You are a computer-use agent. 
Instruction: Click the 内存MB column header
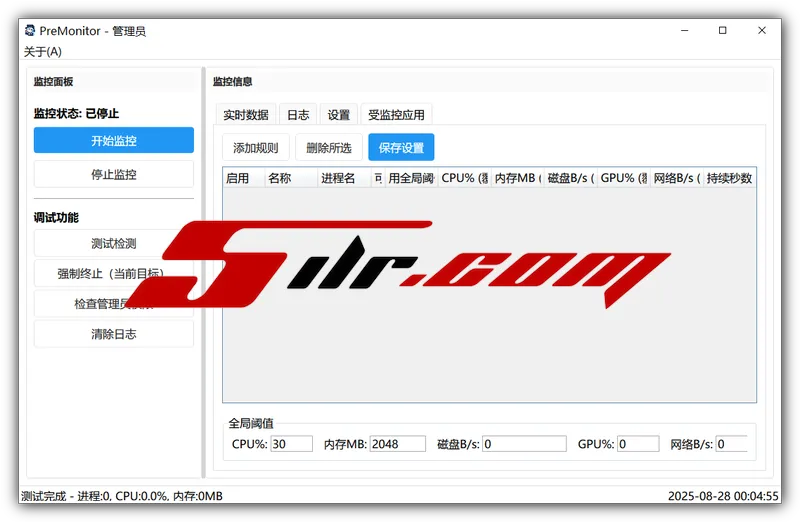(517, 178)
